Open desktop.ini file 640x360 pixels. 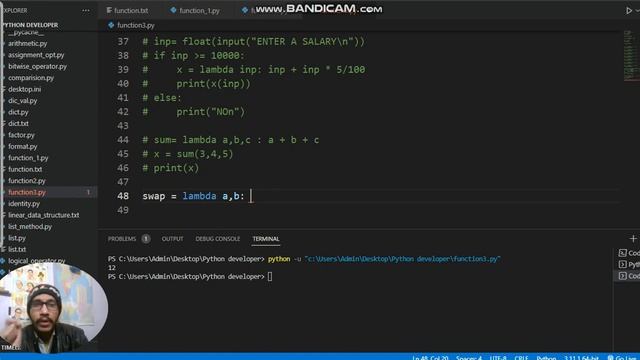coord(24,89)
